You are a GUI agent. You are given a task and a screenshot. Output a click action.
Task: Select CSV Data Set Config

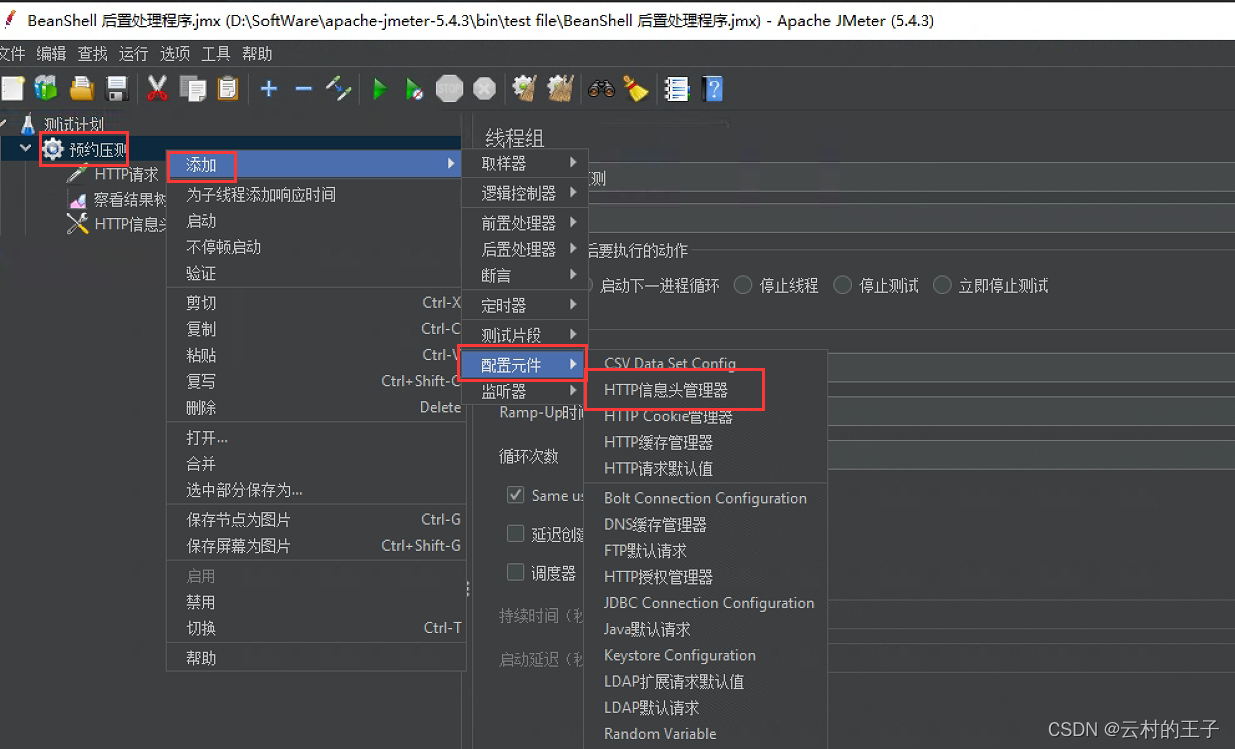(705, 364)
